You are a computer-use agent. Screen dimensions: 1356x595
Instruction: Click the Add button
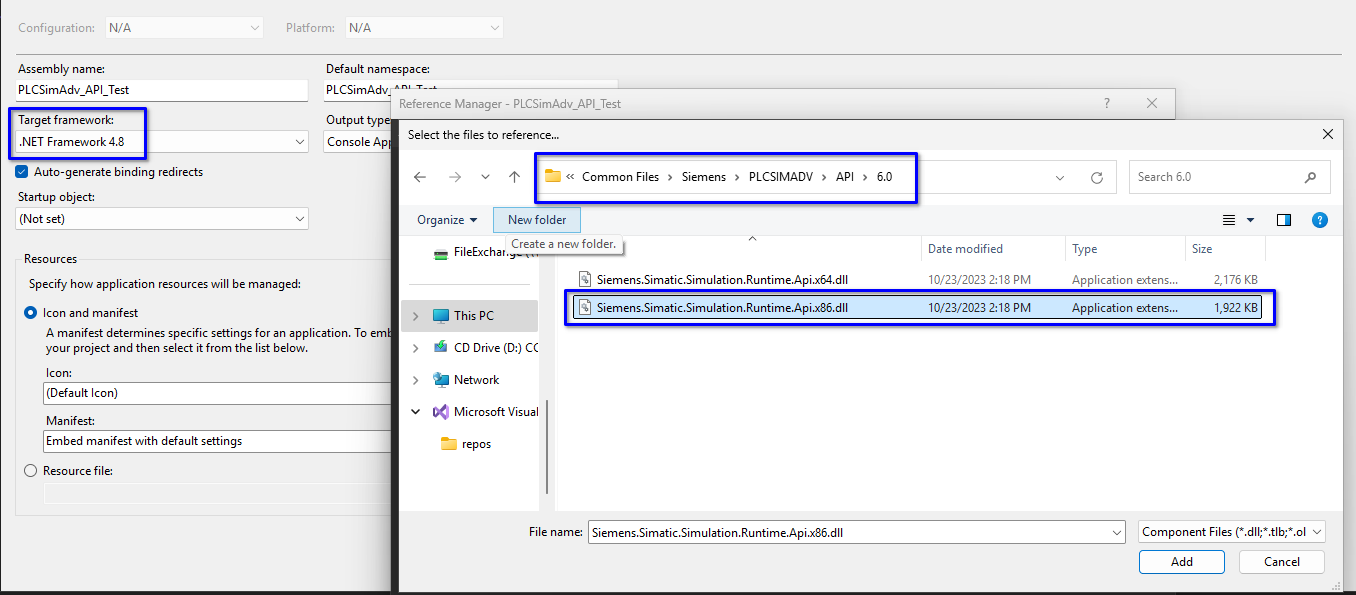pyautogui.click(x=1181, y=562)
